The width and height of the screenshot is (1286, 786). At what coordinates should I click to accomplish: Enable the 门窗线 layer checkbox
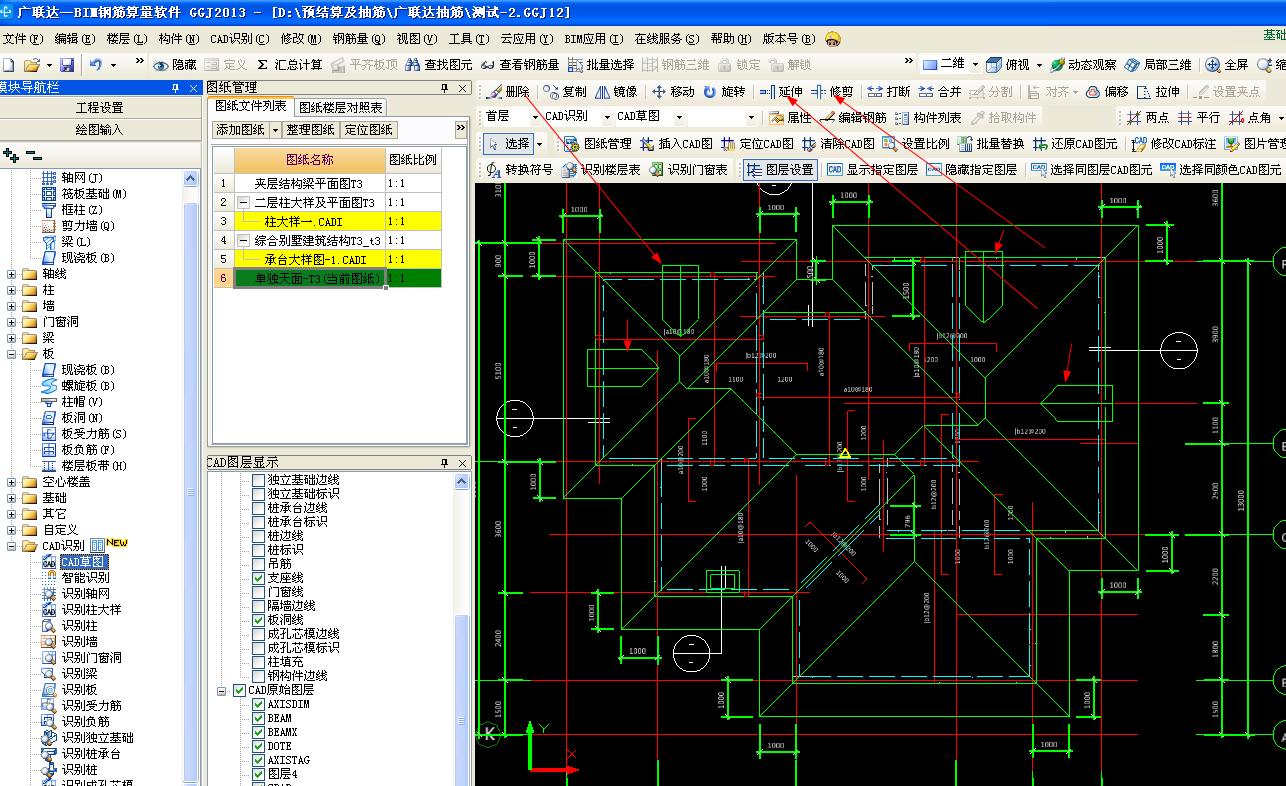point(259,592)
